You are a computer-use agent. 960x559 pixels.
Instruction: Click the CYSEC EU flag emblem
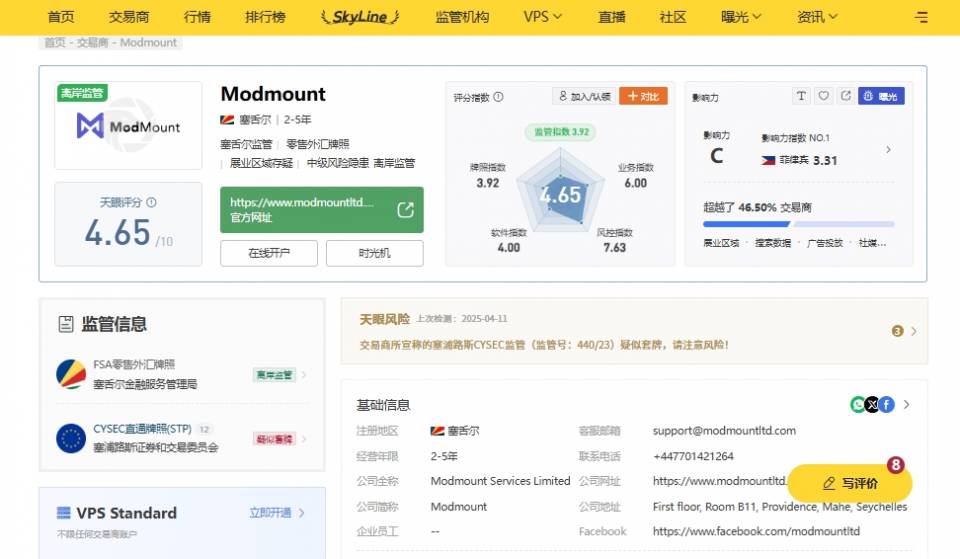71,438
